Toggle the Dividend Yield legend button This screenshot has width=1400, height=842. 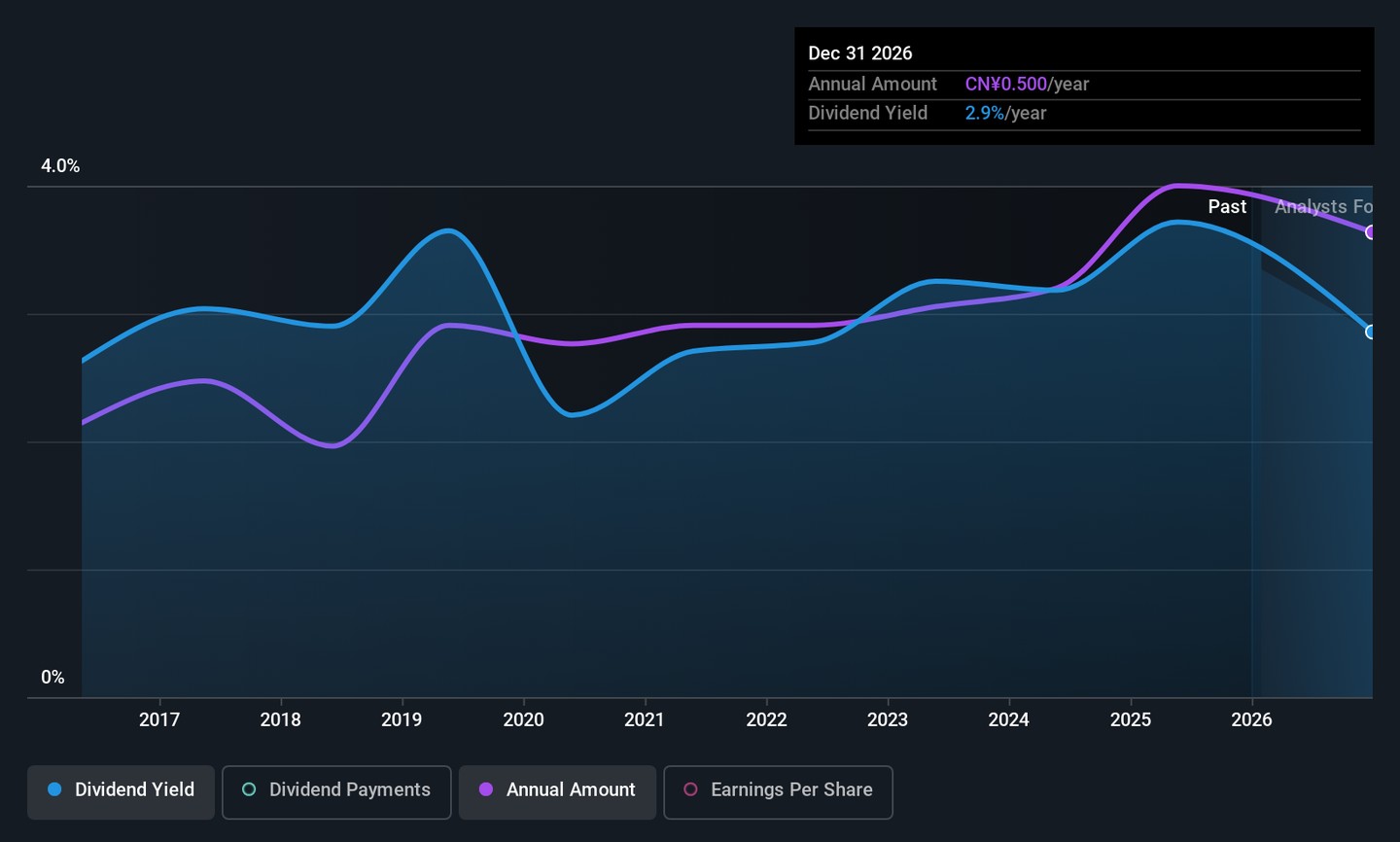121,791
